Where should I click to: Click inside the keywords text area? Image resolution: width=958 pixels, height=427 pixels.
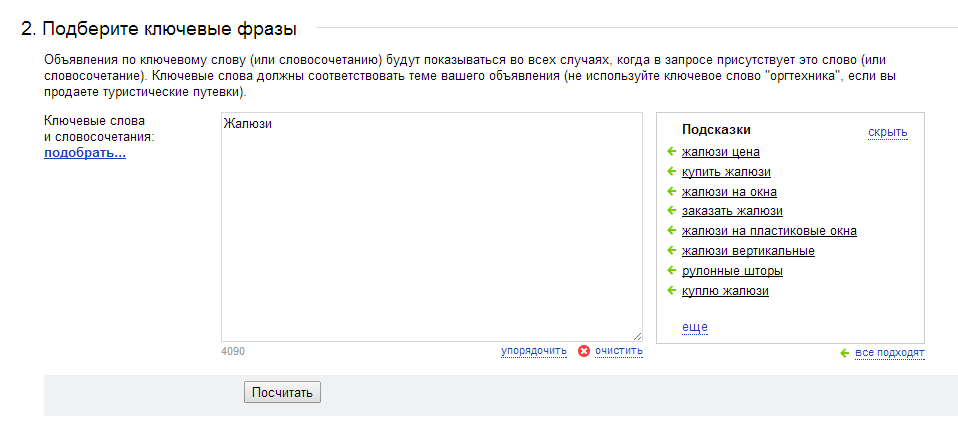pos(432,227)
